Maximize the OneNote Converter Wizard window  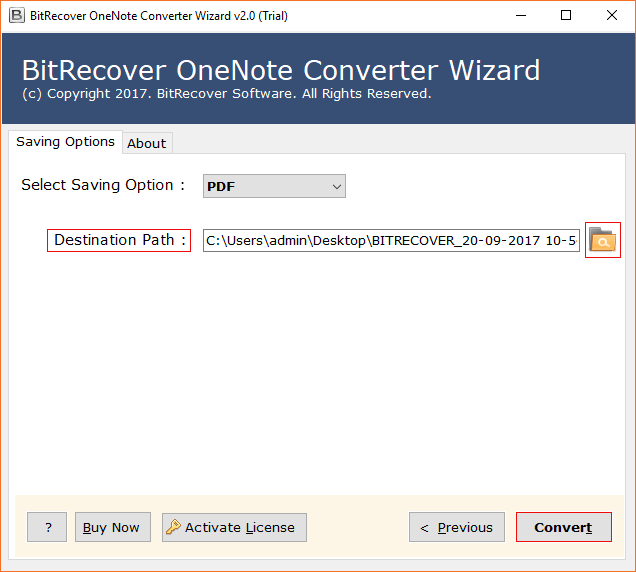pos(566,16)
